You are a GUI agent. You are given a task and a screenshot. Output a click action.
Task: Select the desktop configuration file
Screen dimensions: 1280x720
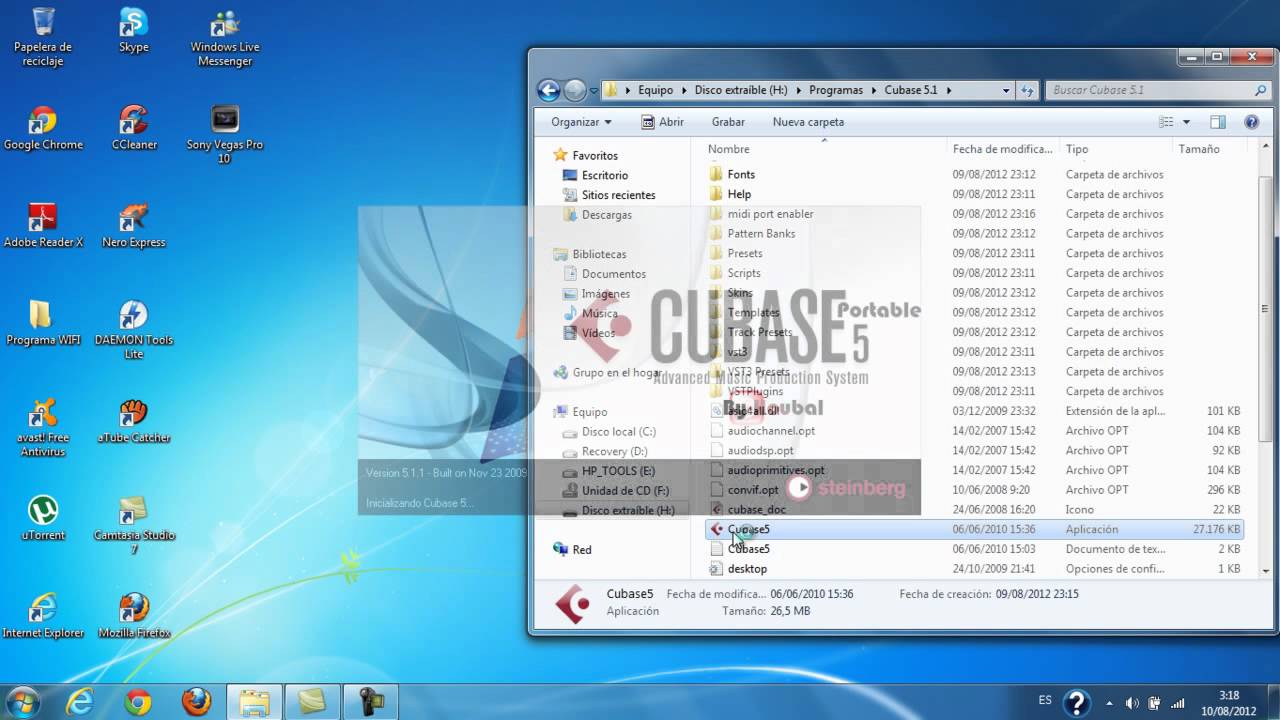pyautogui.click(x=975, y=569)
